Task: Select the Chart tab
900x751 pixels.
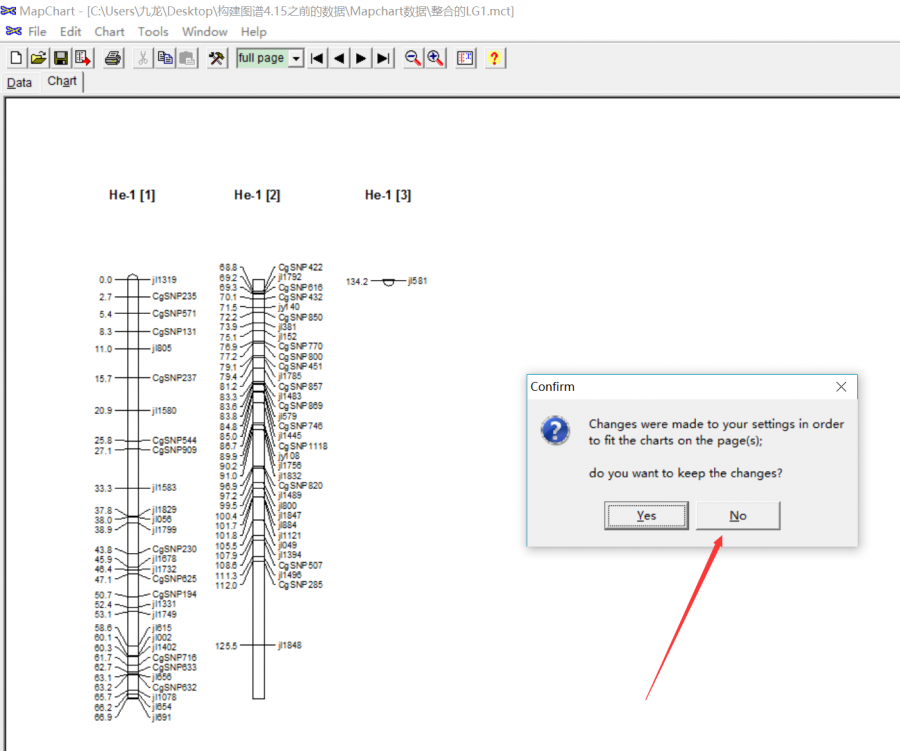Action: pyautogui.click(x=62, y=82)
